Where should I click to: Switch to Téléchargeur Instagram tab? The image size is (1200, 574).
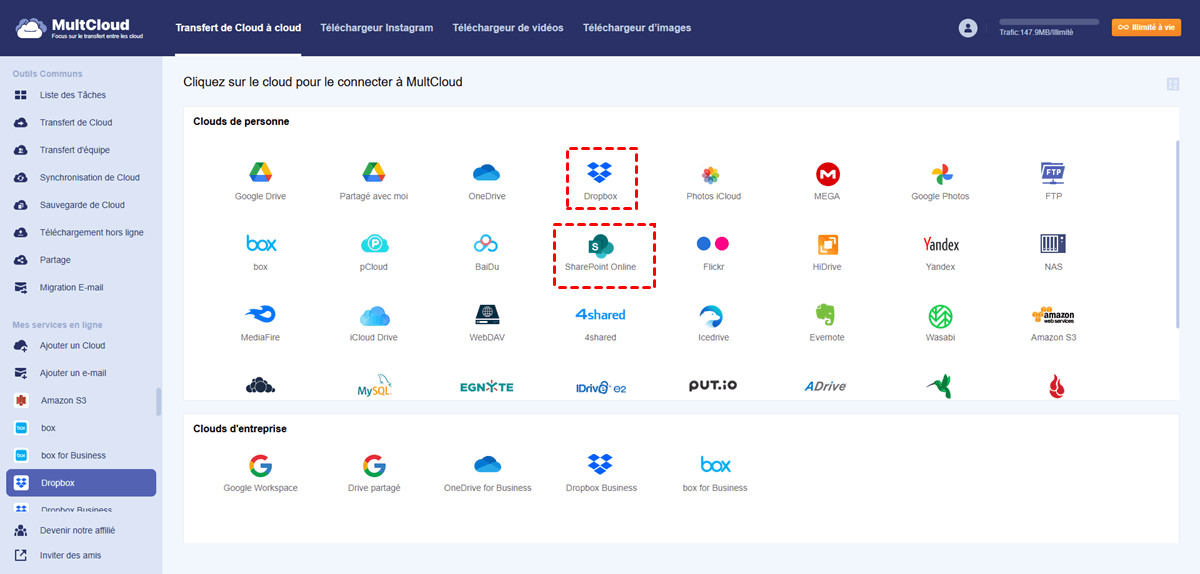coord(376,28)
